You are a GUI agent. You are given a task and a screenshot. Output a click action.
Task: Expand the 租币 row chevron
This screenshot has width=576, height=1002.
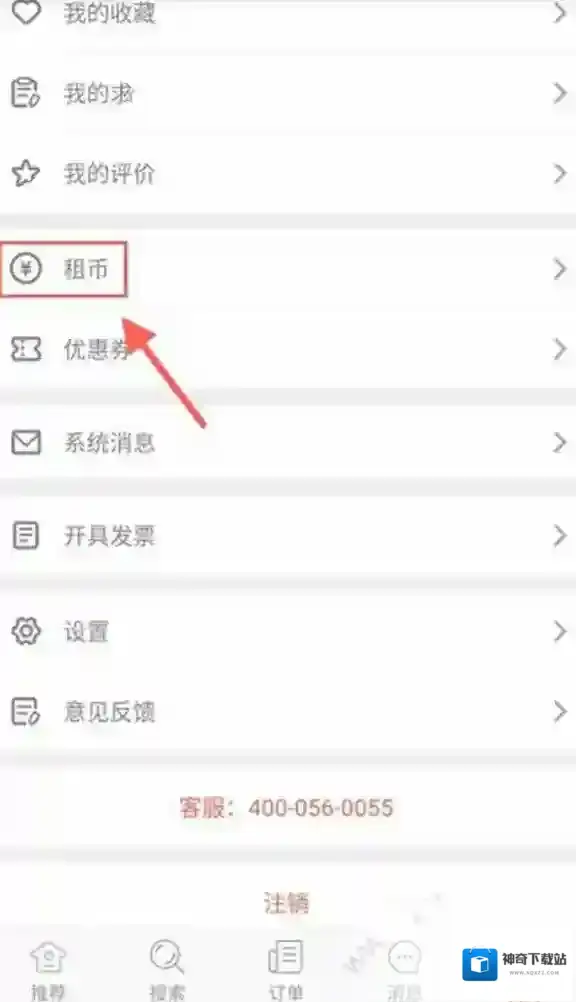click(560, 269)
